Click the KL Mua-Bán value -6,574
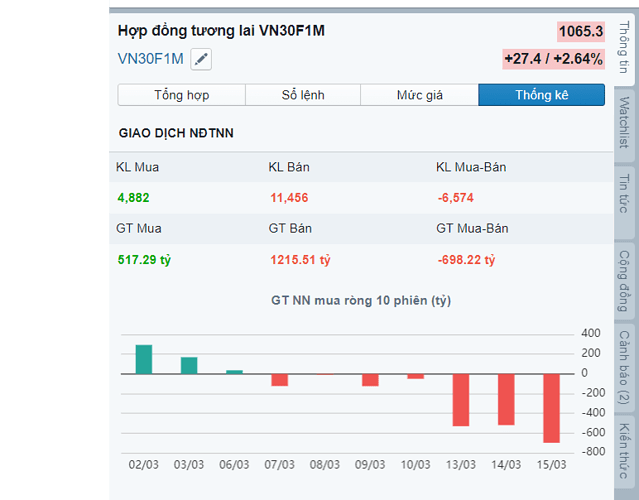Image resolution: width=639 pixels, height=500 pixels. point(456,198)
